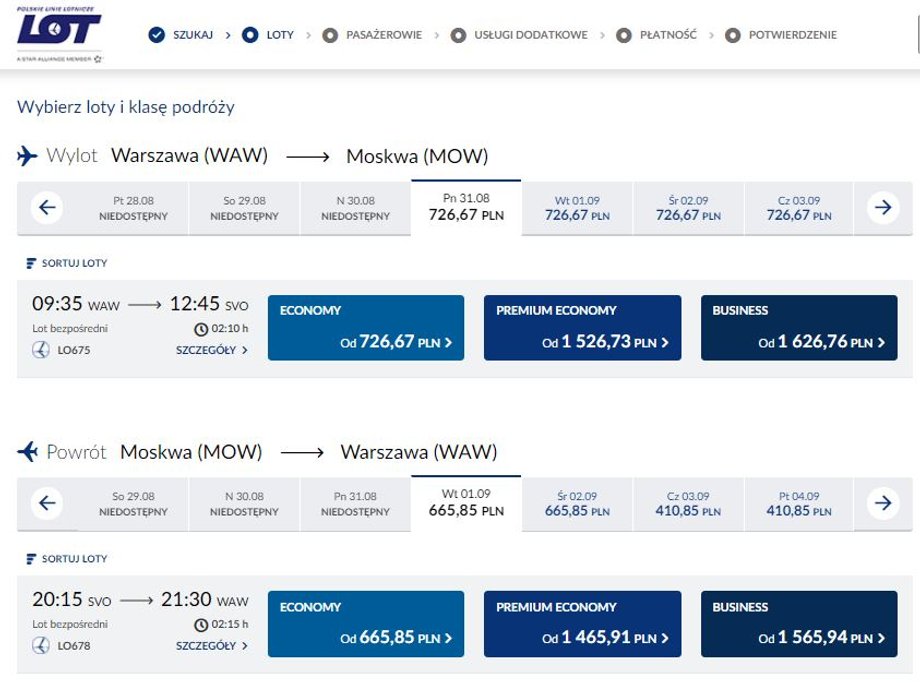Click the Szukaj step checkmark icon
Viewport: 920px width, 683px height.
pyautogui.click(x=156, y=35)
